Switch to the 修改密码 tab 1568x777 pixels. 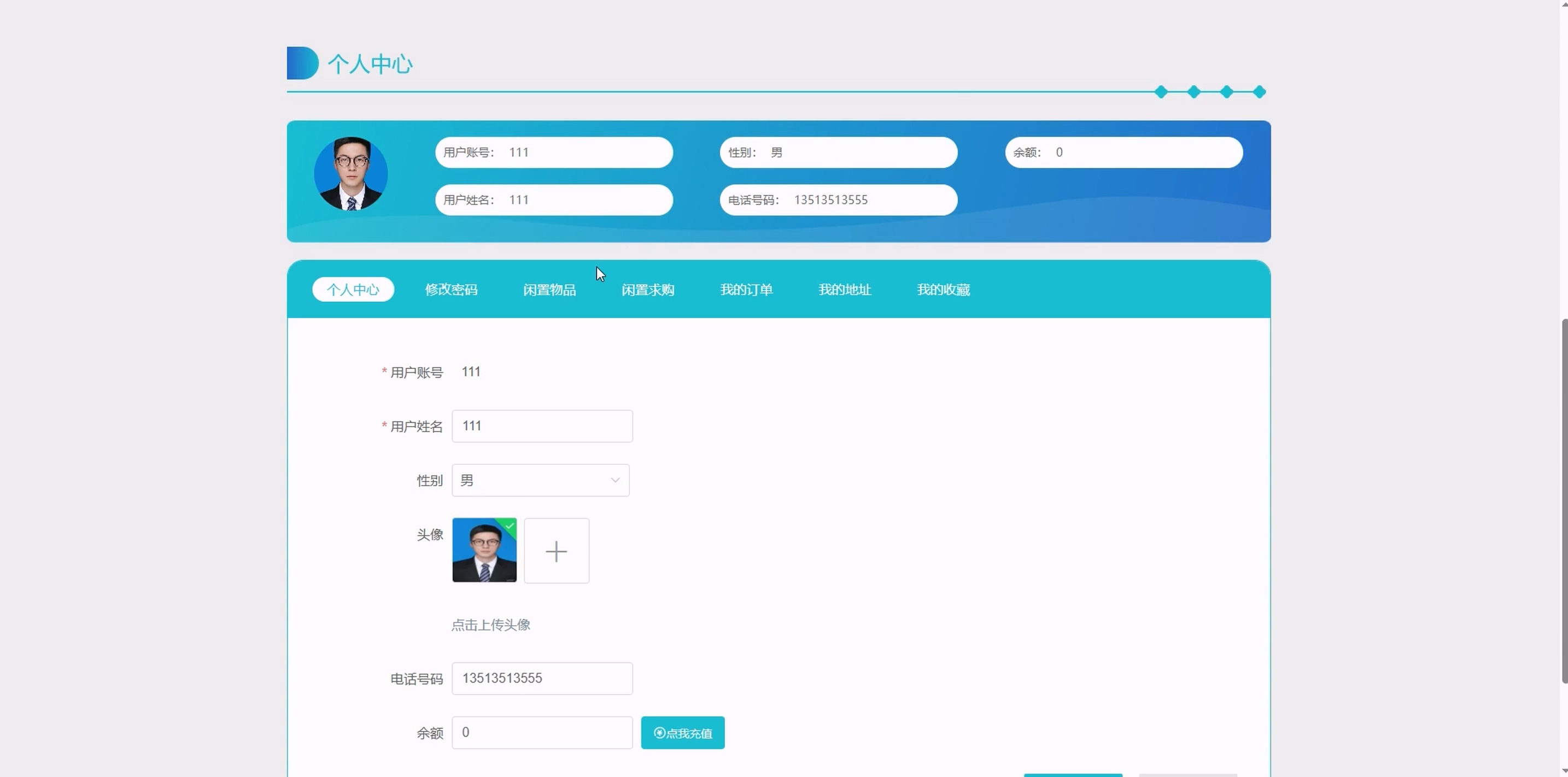pos(451,290)
